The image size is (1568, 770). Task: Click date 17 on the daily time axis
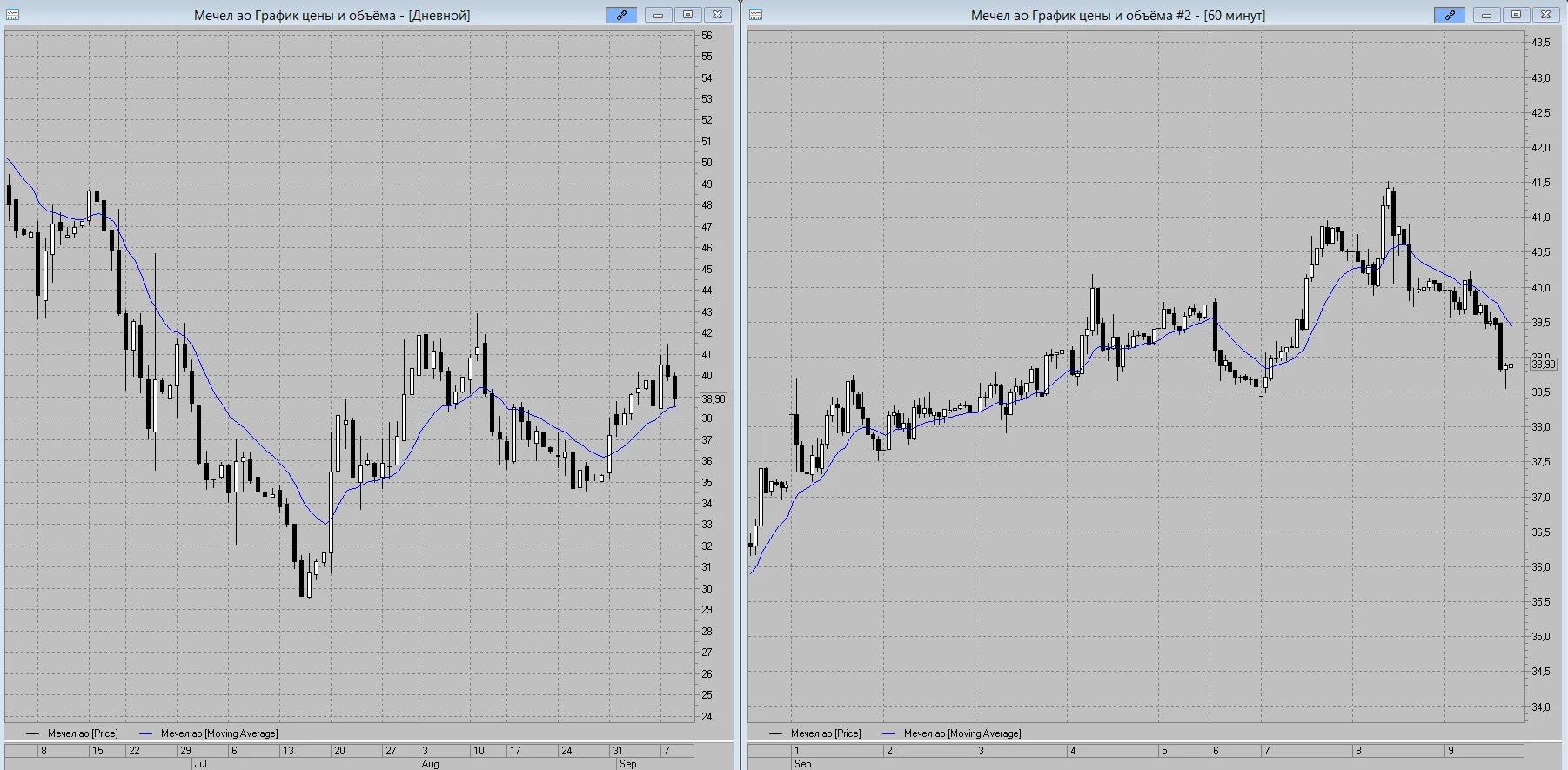(515, 751)
